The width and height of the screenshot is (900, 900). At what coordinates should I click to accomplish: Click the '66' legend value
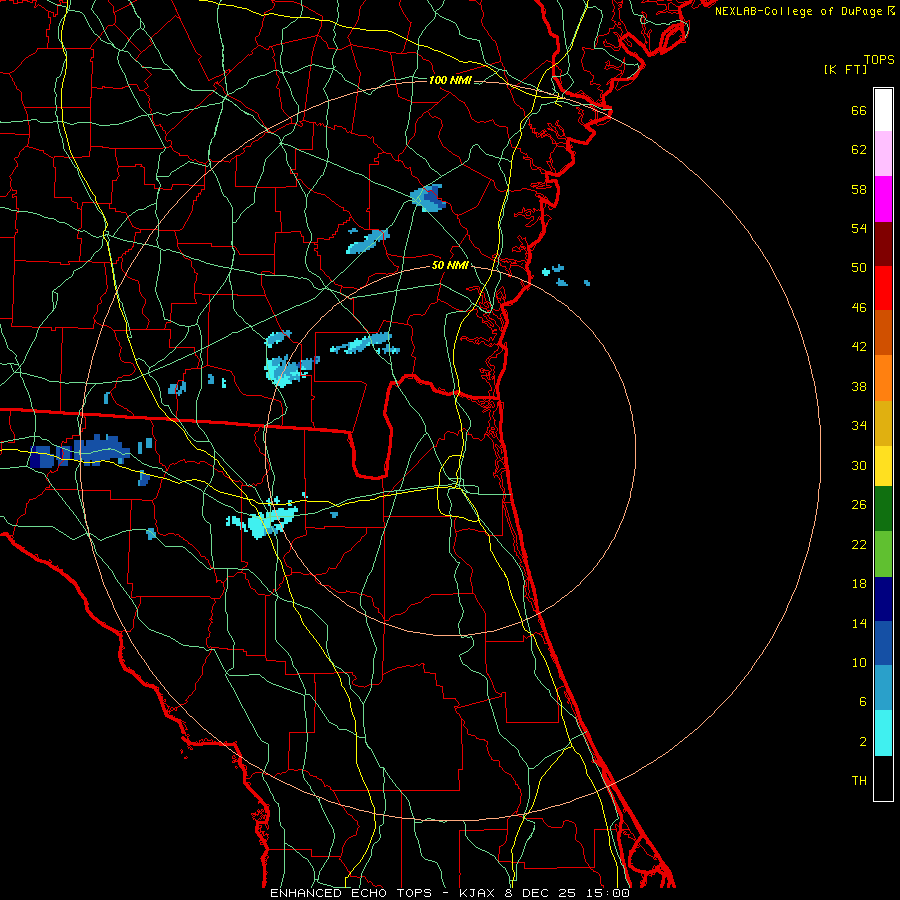click(859, 111)
